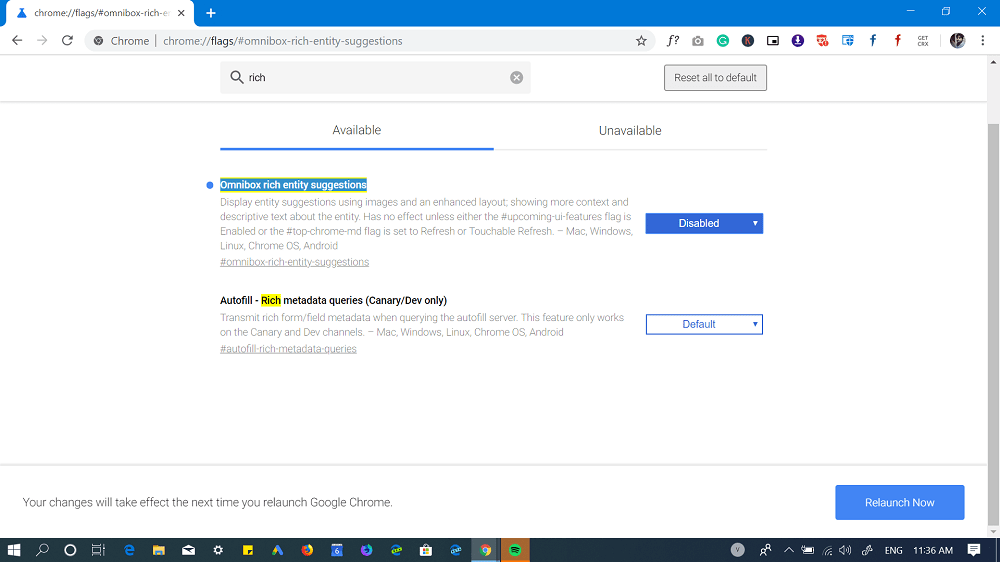Activate the picture-in-picture extension icon
This screenshot has width=1000, height=562.
tap(772, 41)
